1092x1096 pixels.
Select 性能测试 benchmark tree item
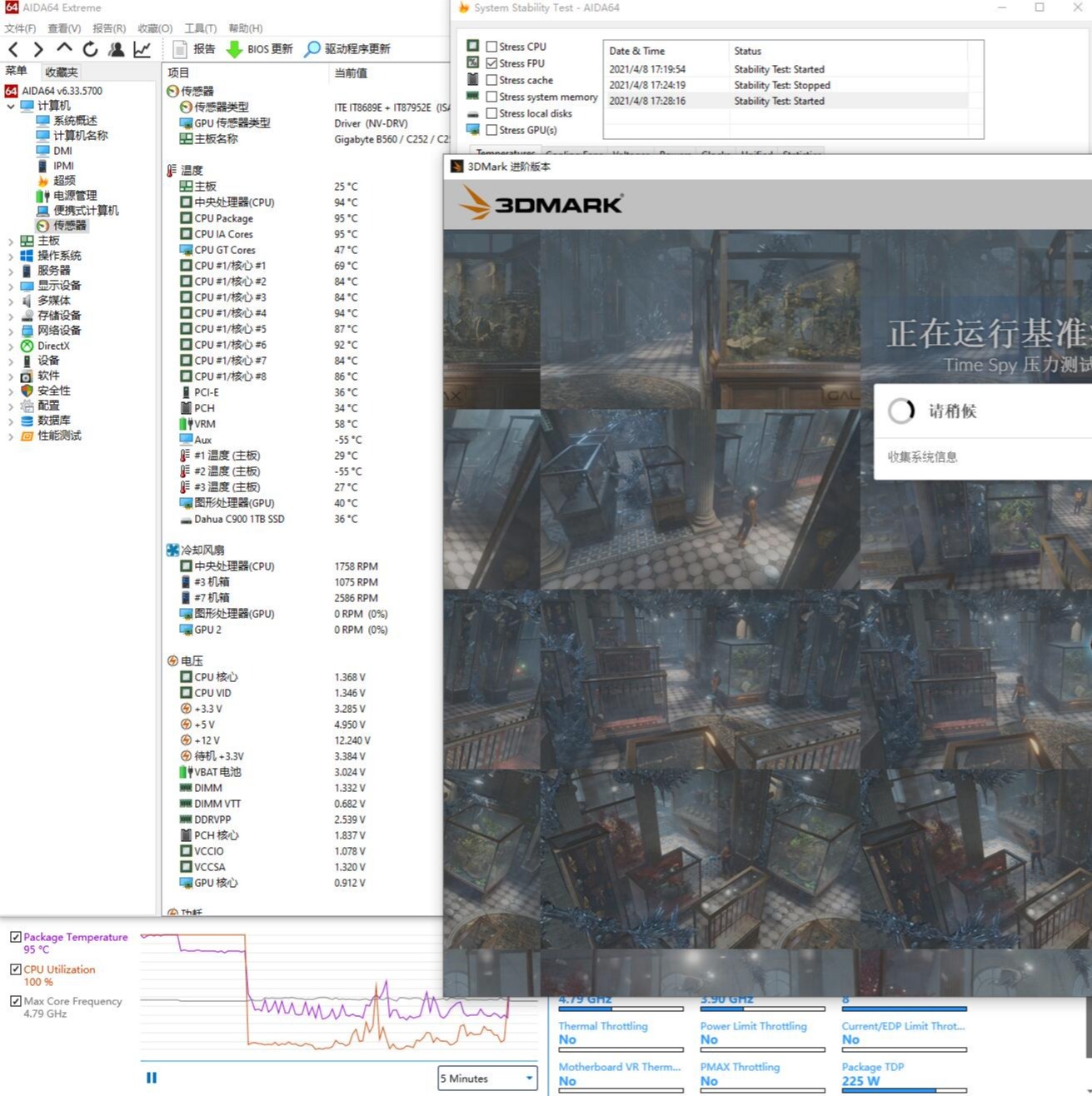[x=59, y=436]
